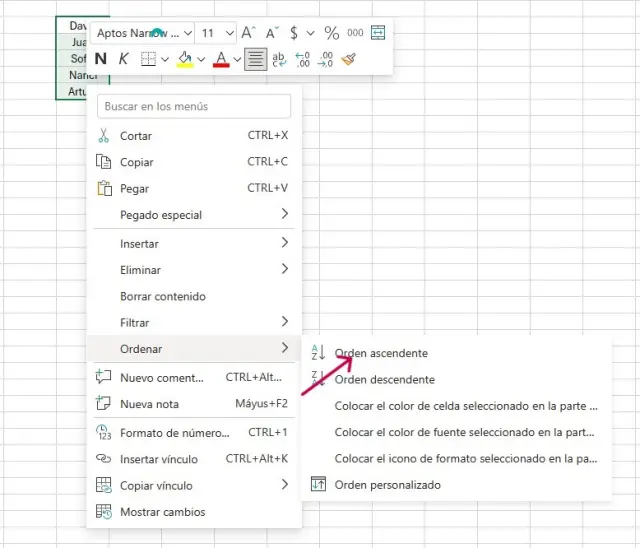Image resolution: width=640 pixels, height=548 pixels.
Task: Click the thousands separator 000 icon
Action: tap(355, 33)
